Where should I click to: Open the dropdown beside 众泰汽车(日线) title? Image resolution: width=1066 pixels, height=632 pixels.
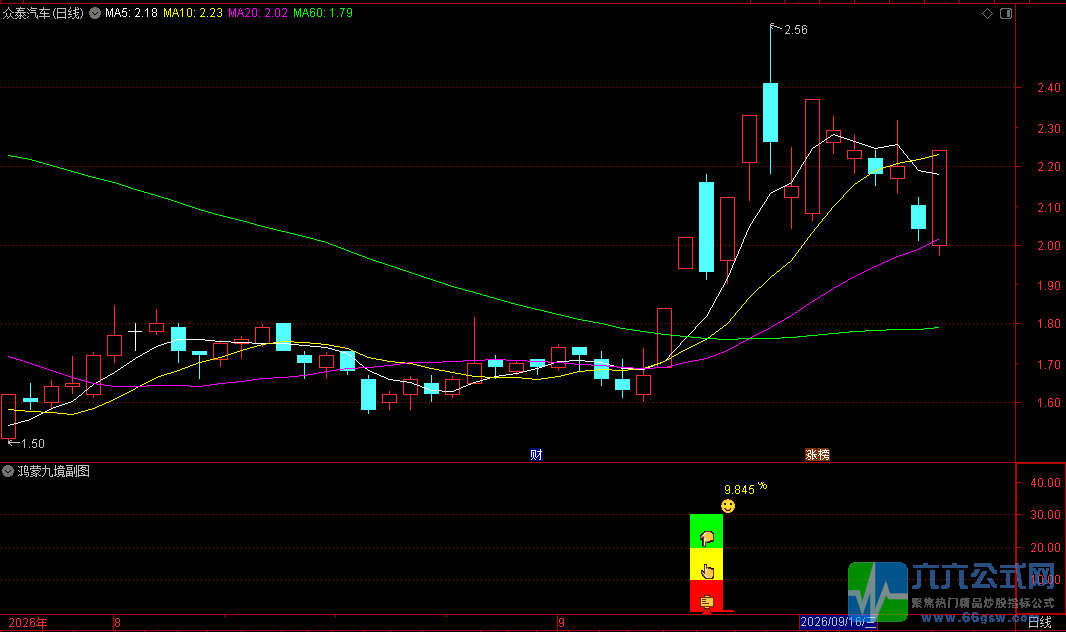(x=95, y=13)
